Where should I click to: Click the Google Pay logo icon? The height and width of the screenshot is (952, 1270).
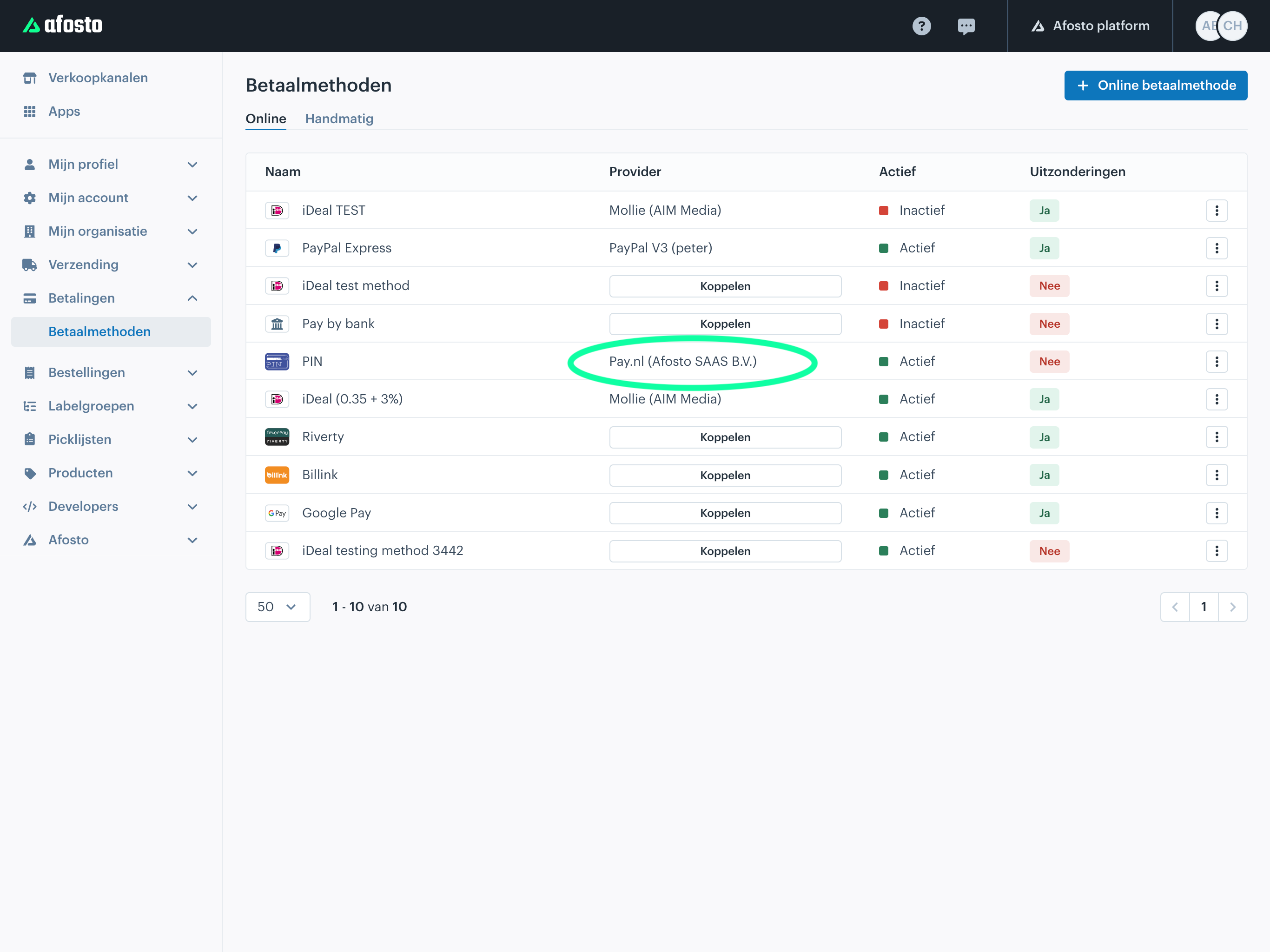tap(277, 513)
